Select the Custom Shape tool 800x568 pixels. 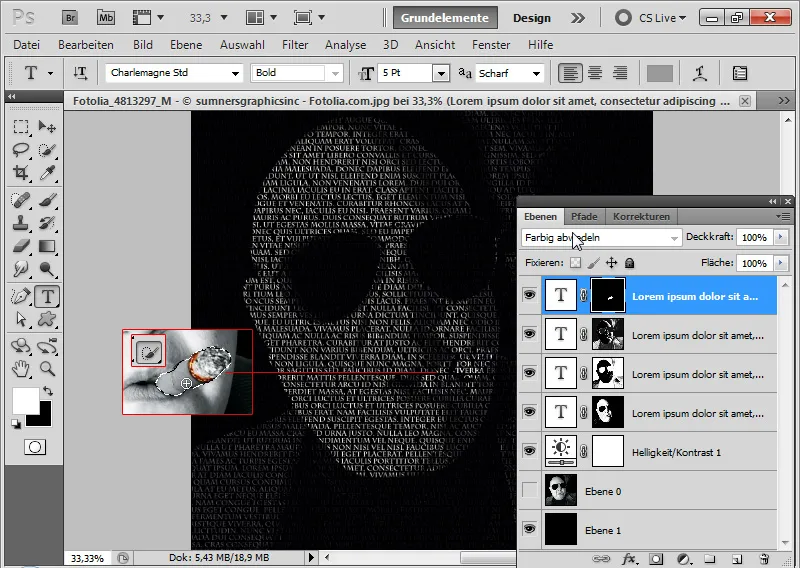47,319
